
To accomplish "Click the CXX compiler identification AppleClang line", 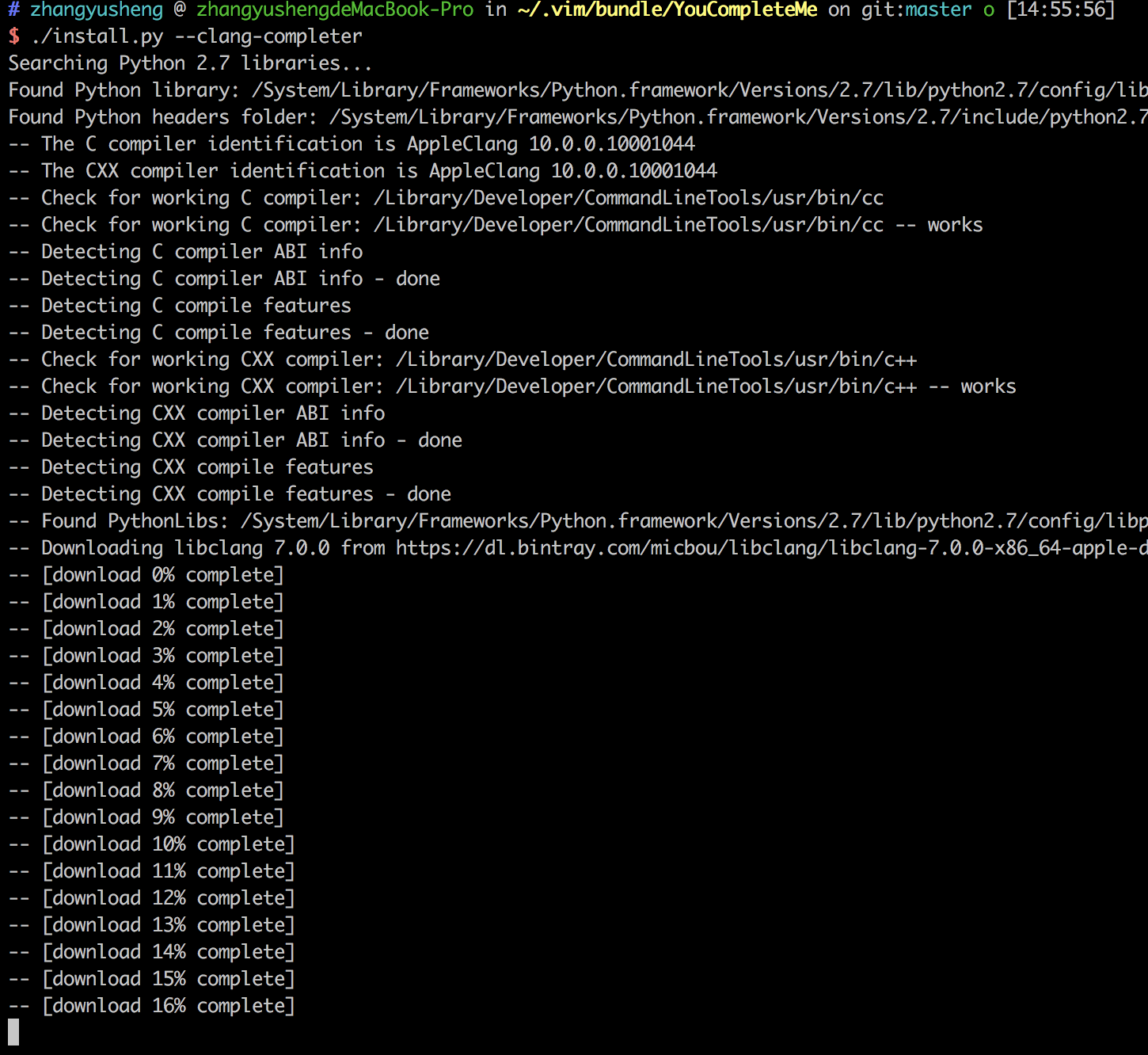I will pyautogui.click(x=363, y=171).
